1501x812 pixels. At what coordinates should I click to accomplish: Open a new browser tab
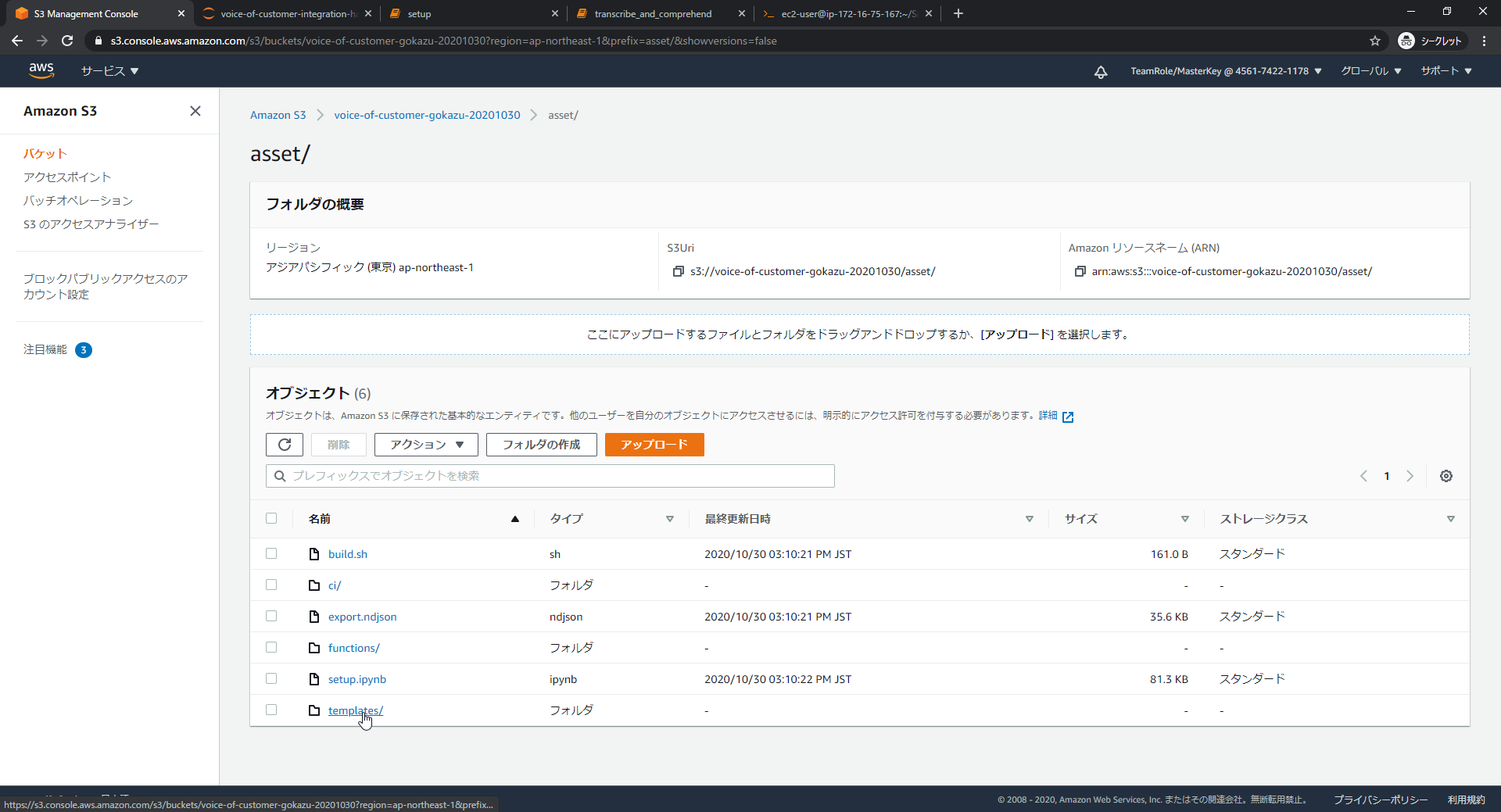[958, 13]
